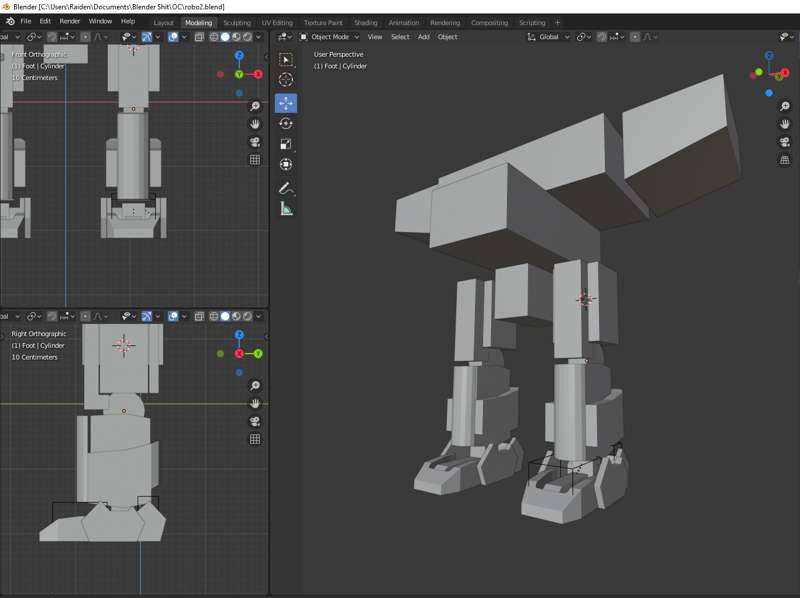
Task: Switch to the UV Editing workspace tab
Action: click(277, 22)
